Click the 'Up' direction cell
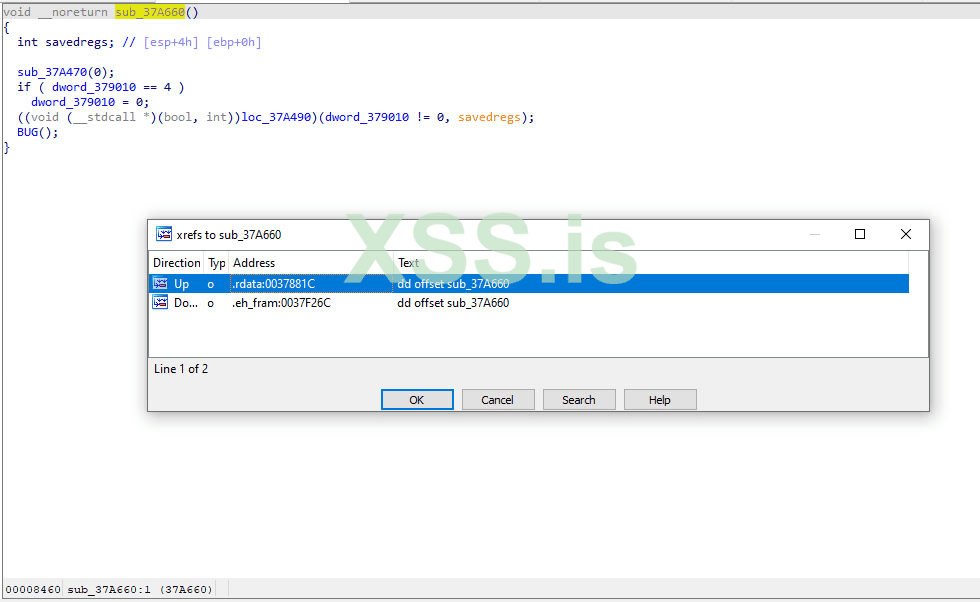 (181, 284)
